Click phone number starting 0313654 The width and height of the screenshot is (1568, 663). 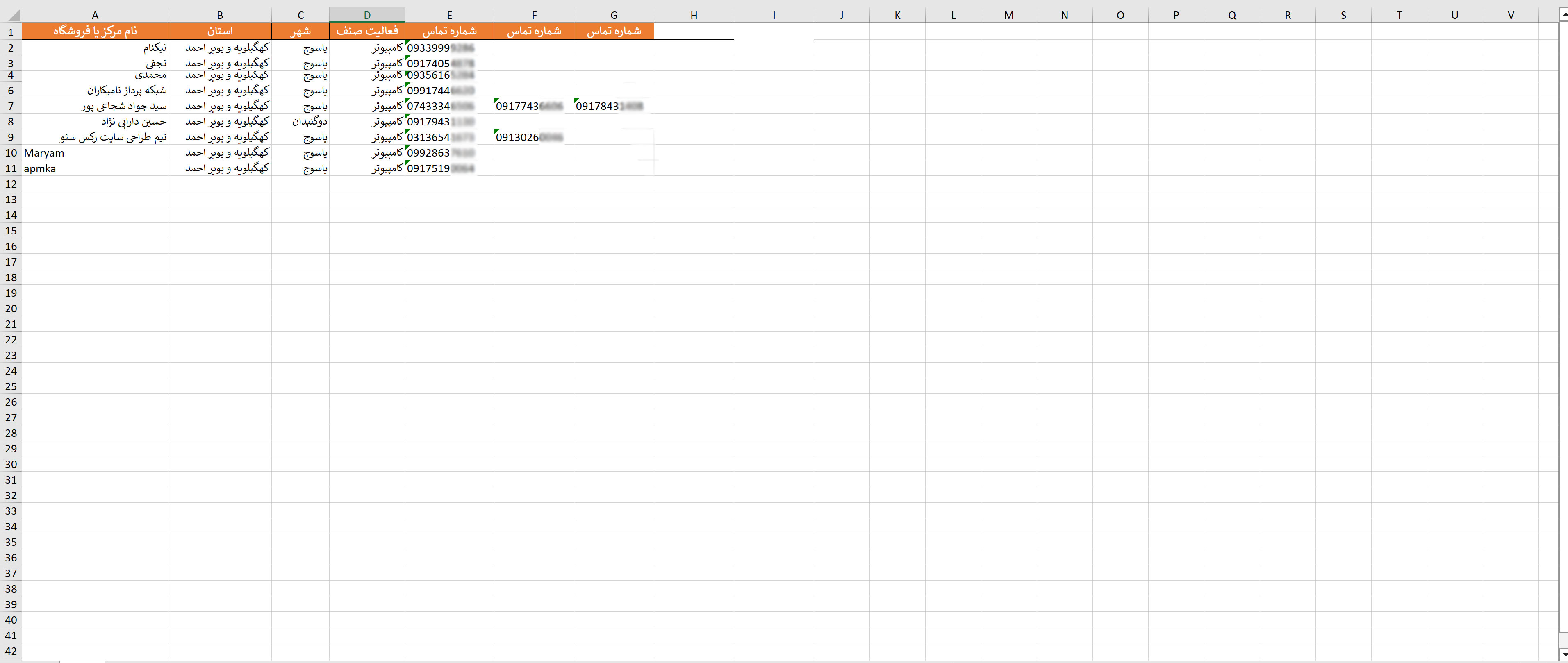[x=449, y=137]
